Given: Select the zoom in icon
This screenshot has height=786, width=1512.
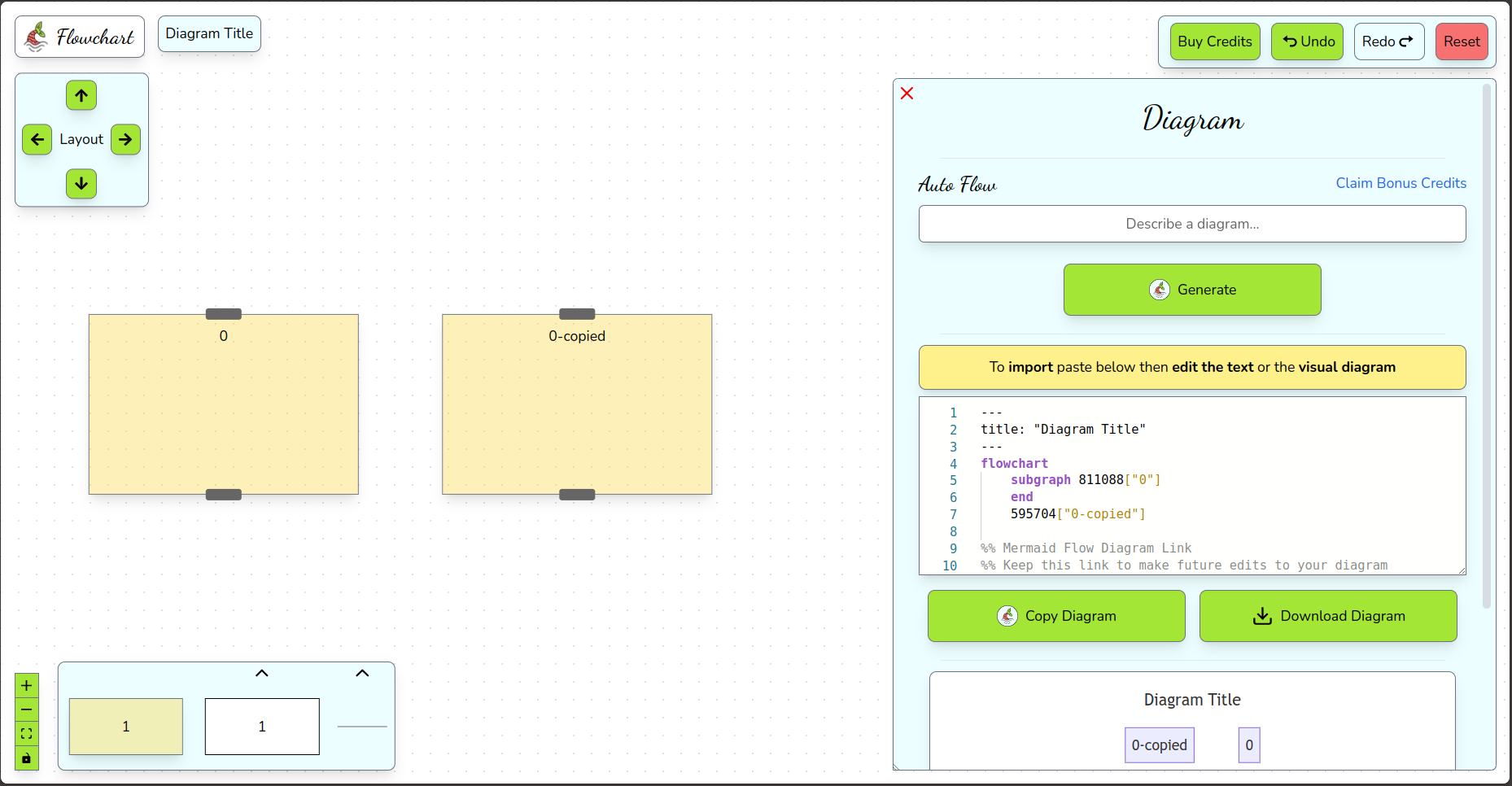Looking at the screenshot, I should (x=26, y=685).
